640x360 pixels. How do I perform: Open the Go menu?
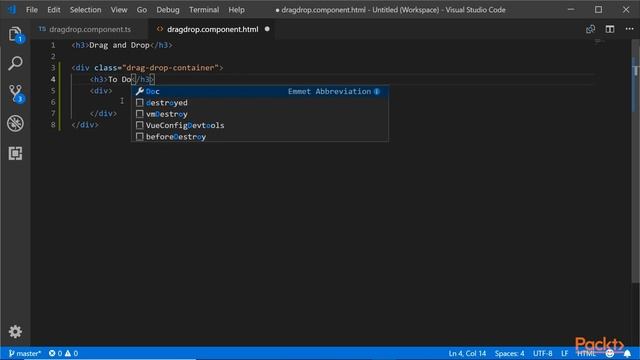(142, 10)
